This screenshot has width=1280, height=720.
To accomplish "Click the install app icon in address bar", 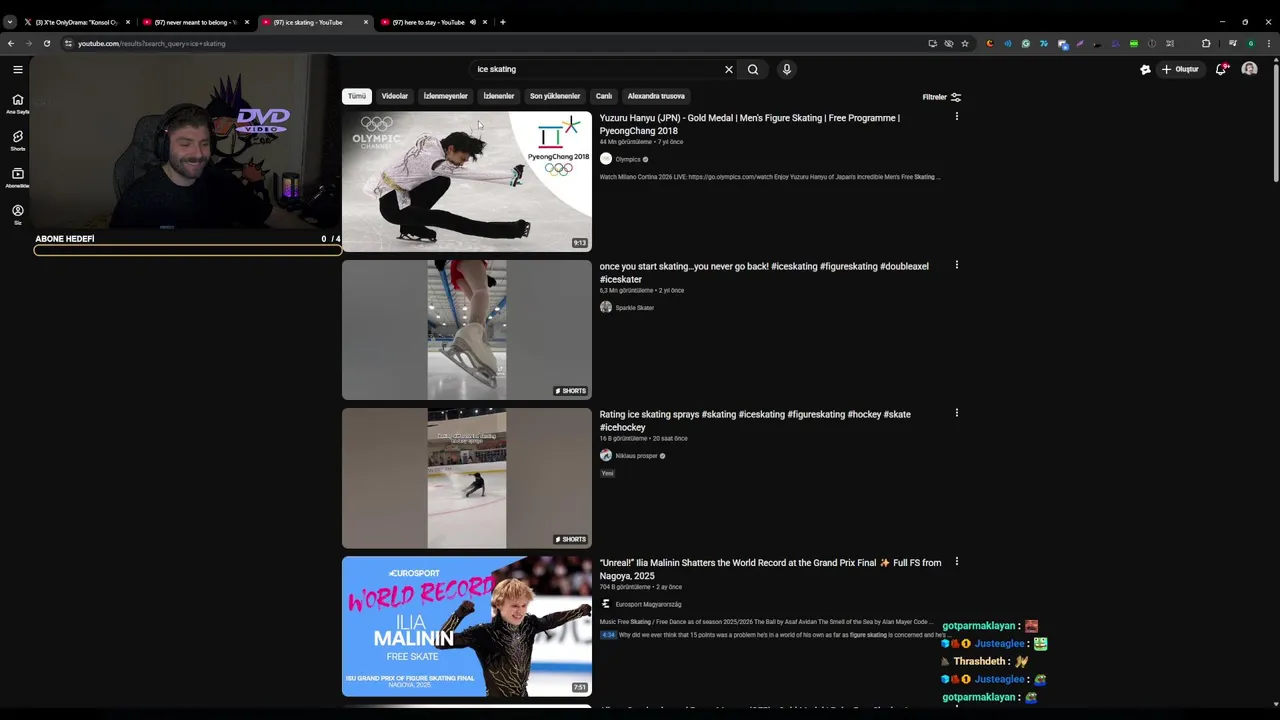I will pyautogui.click(x=932, y=43).
